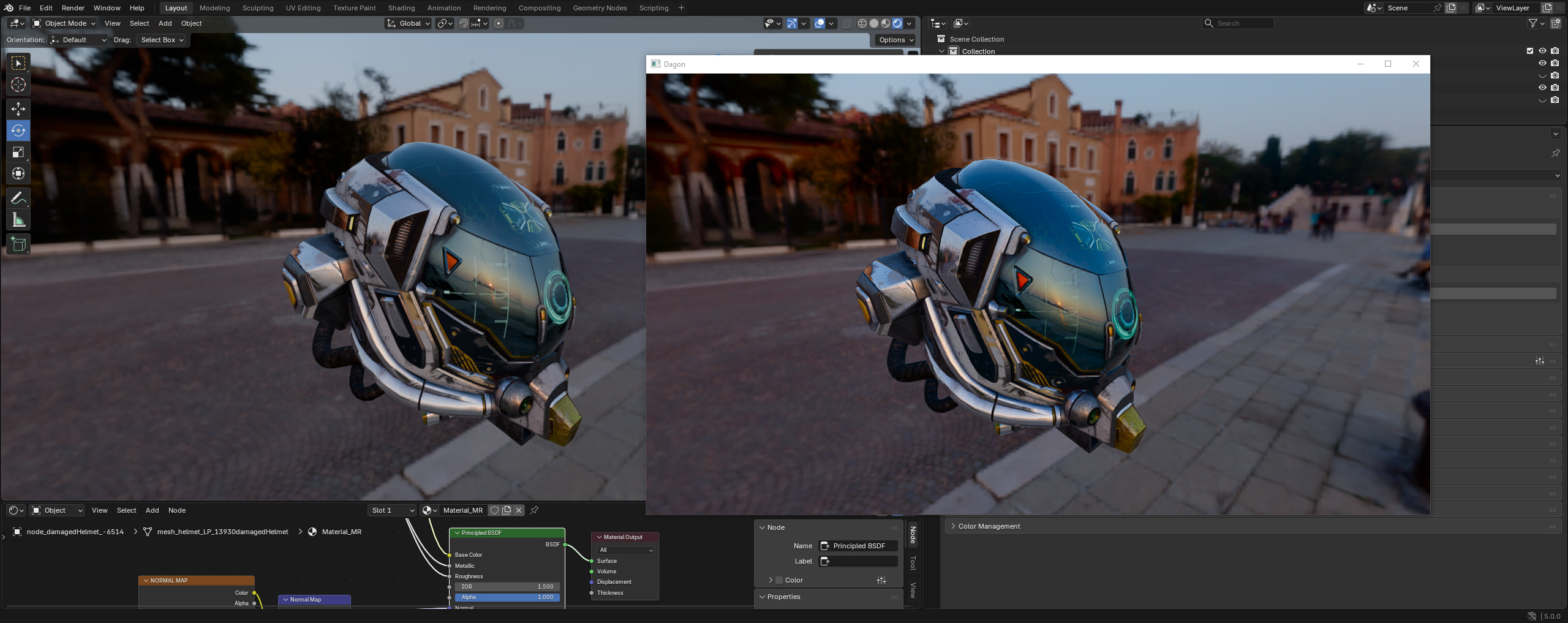
Task: Uncheck the Collection exclude checkbox
Action: click(x=1530, y=51)
